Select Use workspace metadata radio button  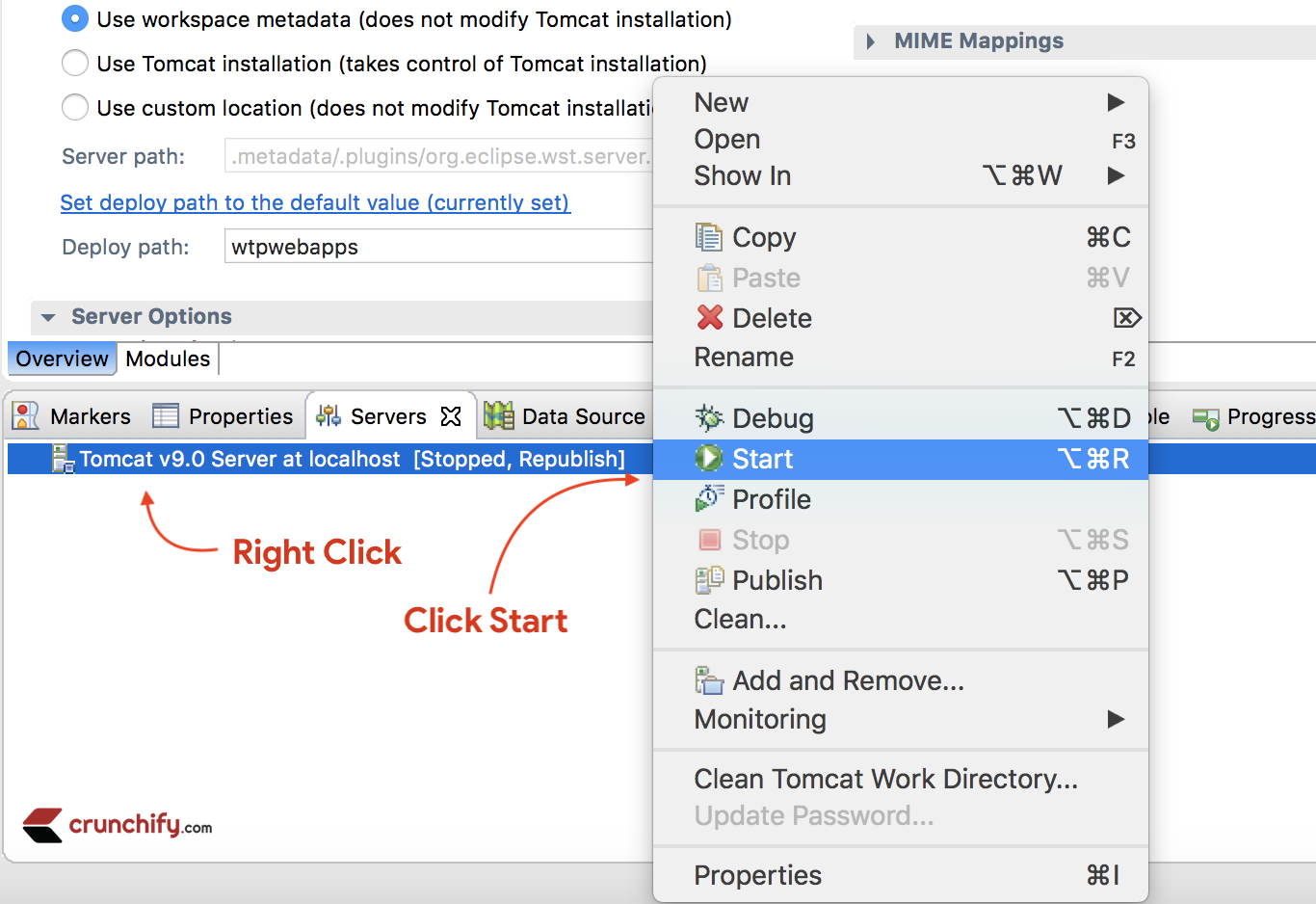[75, 19]
